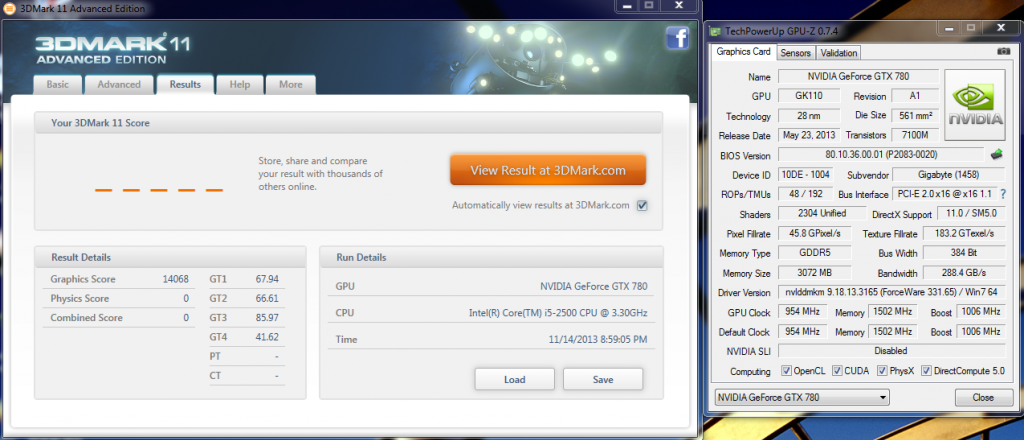Click the GPU-Z screenshot camera icon
This screenshot has width=1024, height=440.
tap(1003, 52)
